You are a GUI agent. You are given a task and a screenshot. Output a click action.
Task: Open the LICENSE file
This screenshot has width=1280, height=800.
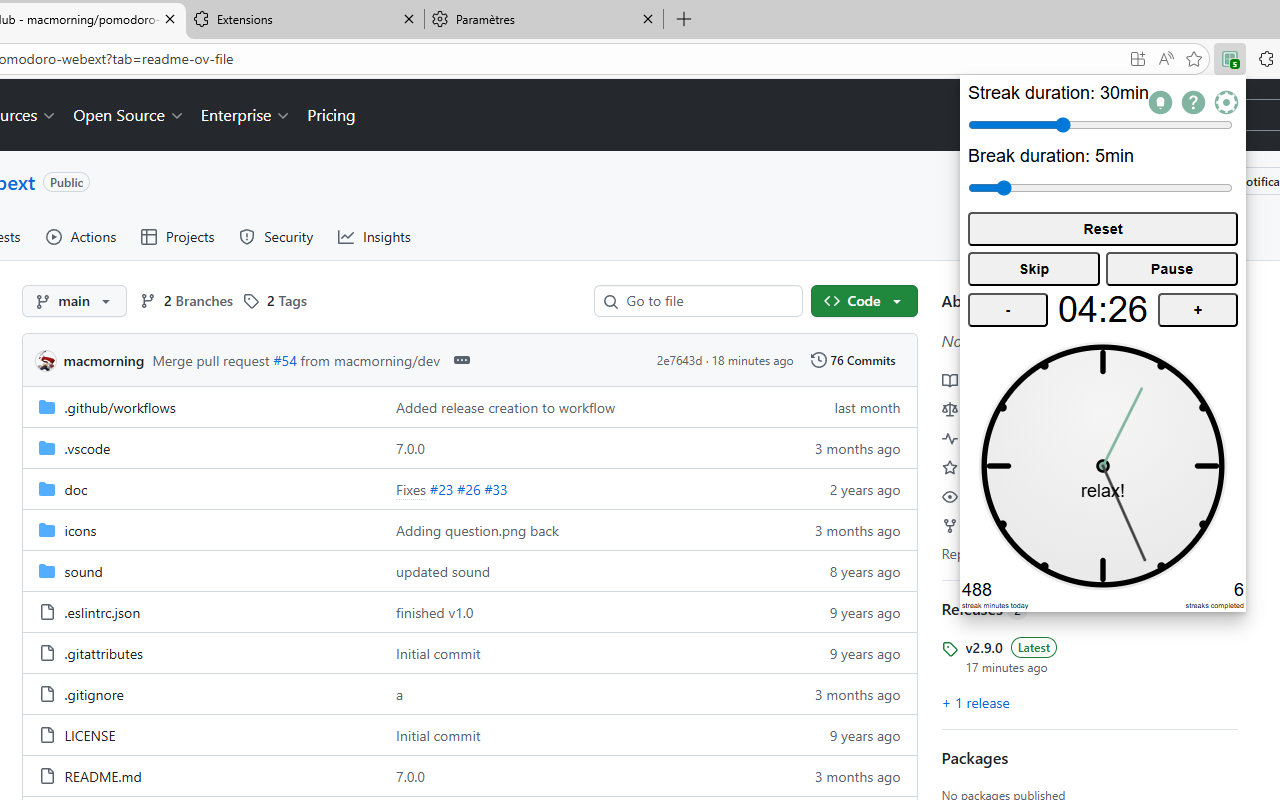[x=90, y=736]
